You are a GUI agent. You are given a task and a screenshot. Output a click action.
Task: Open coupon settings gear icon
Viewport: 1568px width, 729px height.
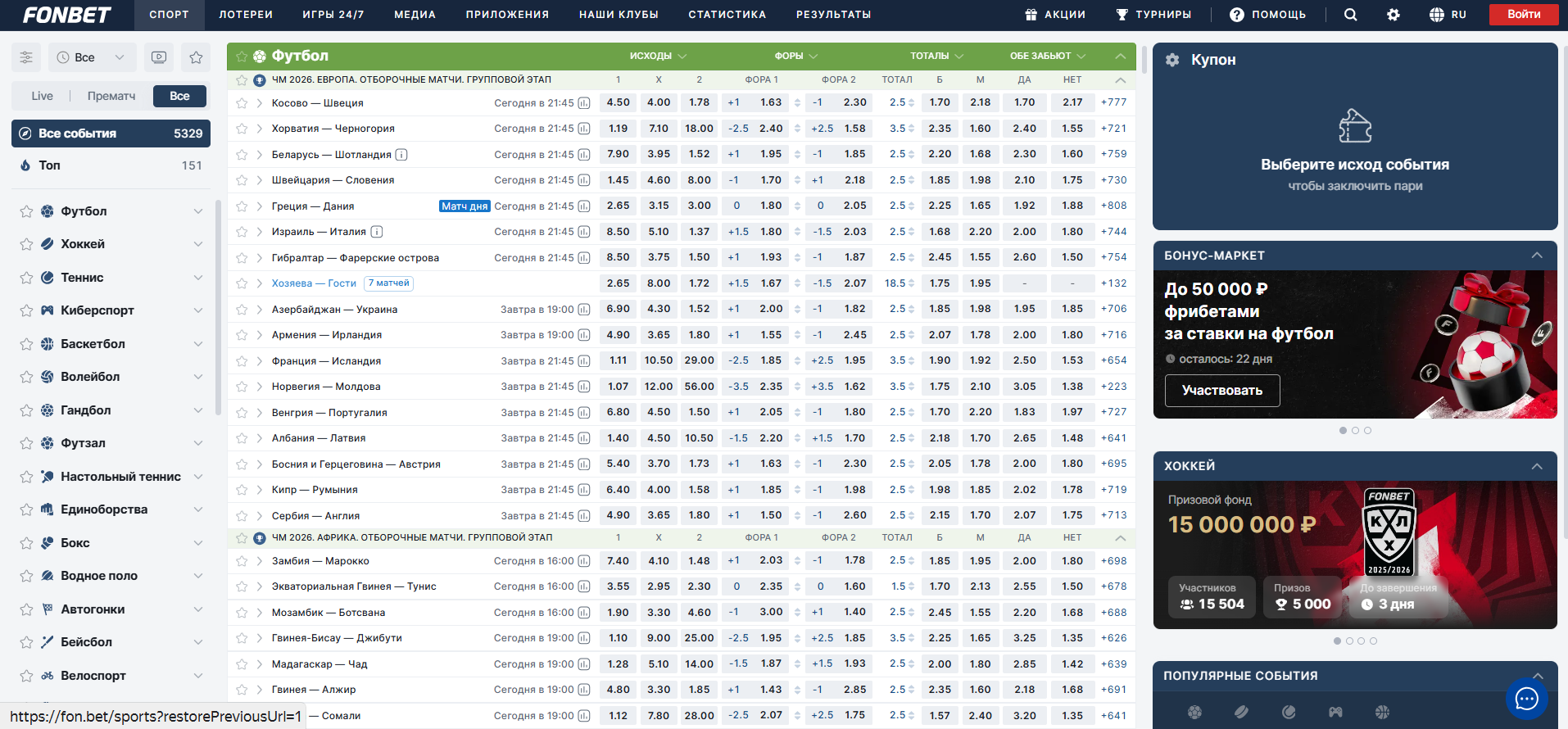tap(1172, 60)
